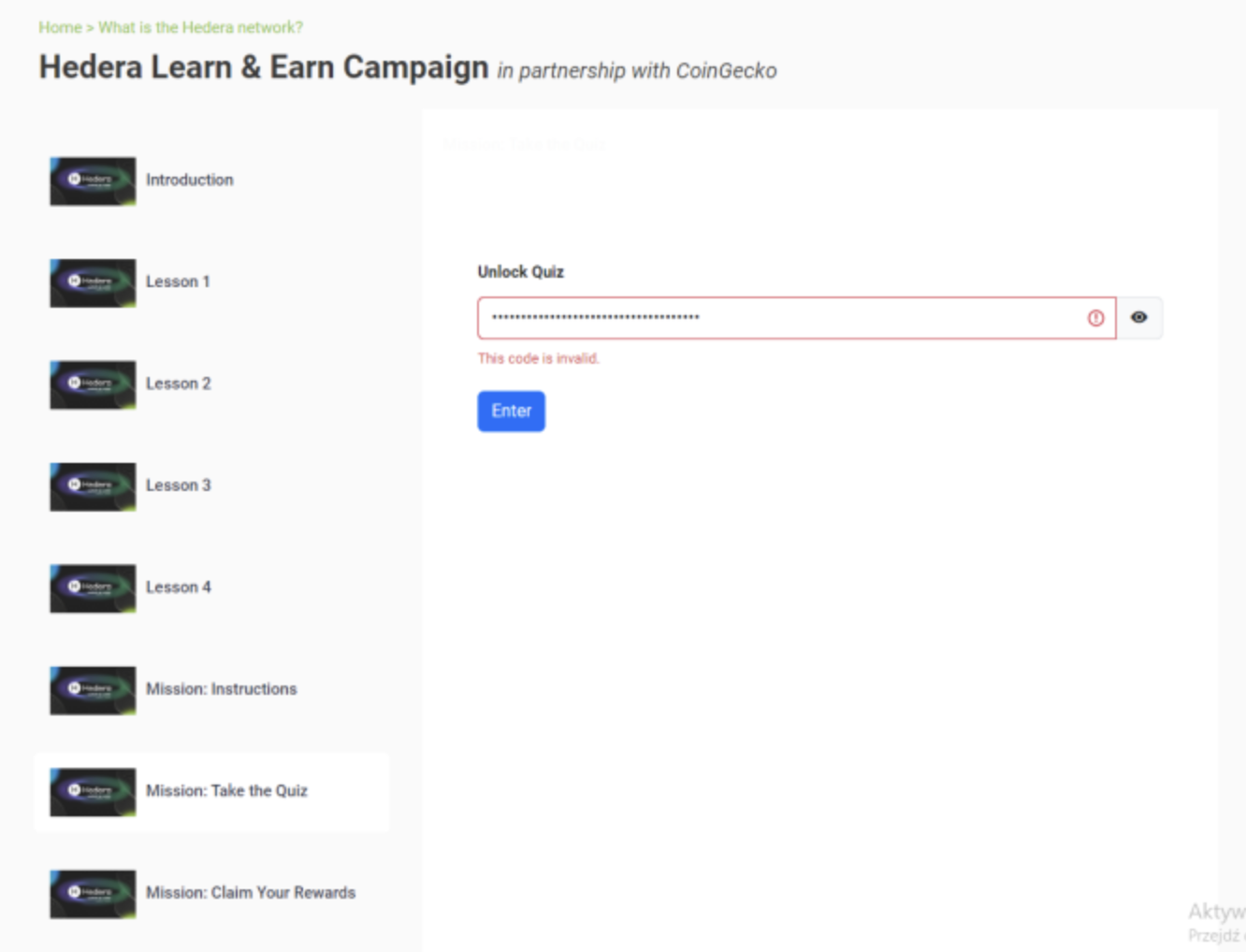Toggle code visibility with eye icon

1139,318
